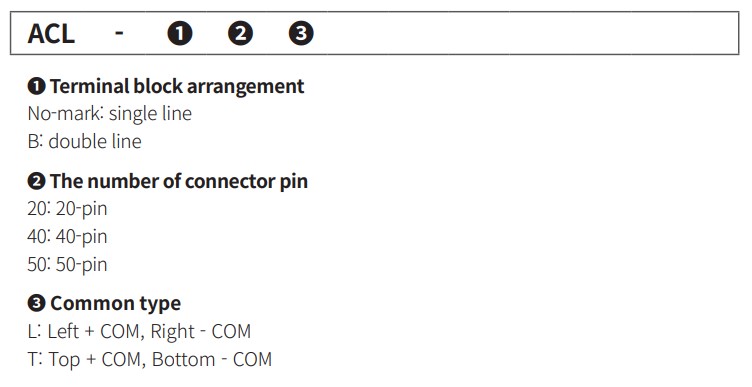This screenshot has height=387, width=752.
Task: Click the circled number 1 in the model code box
Action: tap(180, 34)
